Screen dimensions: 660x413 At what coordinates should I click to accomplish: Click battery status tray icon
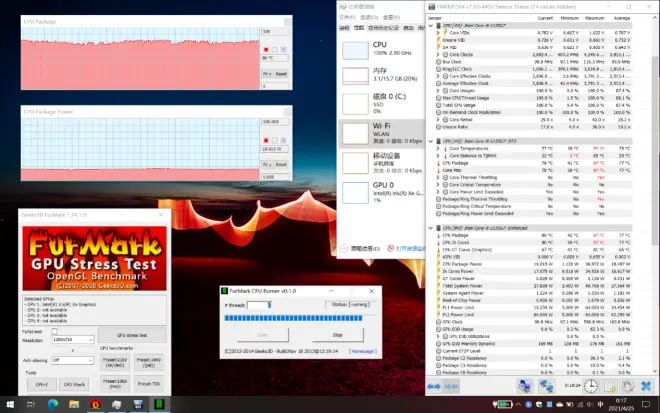point(503,405)
